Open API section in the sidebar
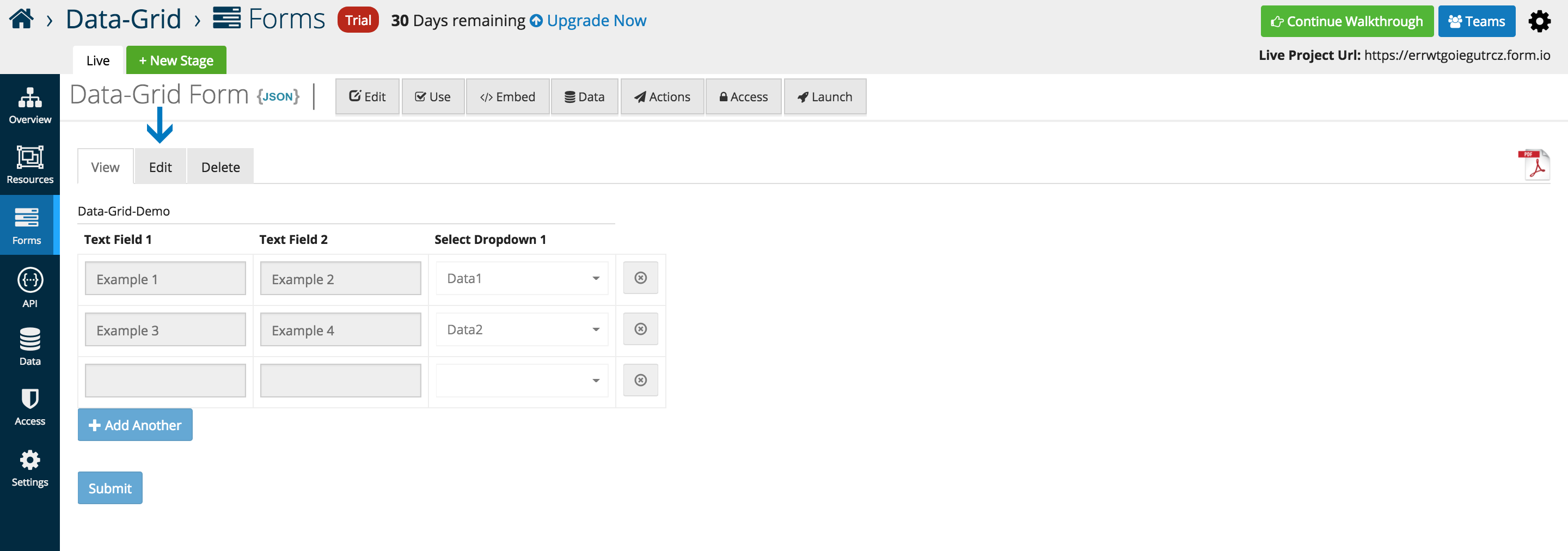Viewport: 1568px width, 551px height. (30, 287)
